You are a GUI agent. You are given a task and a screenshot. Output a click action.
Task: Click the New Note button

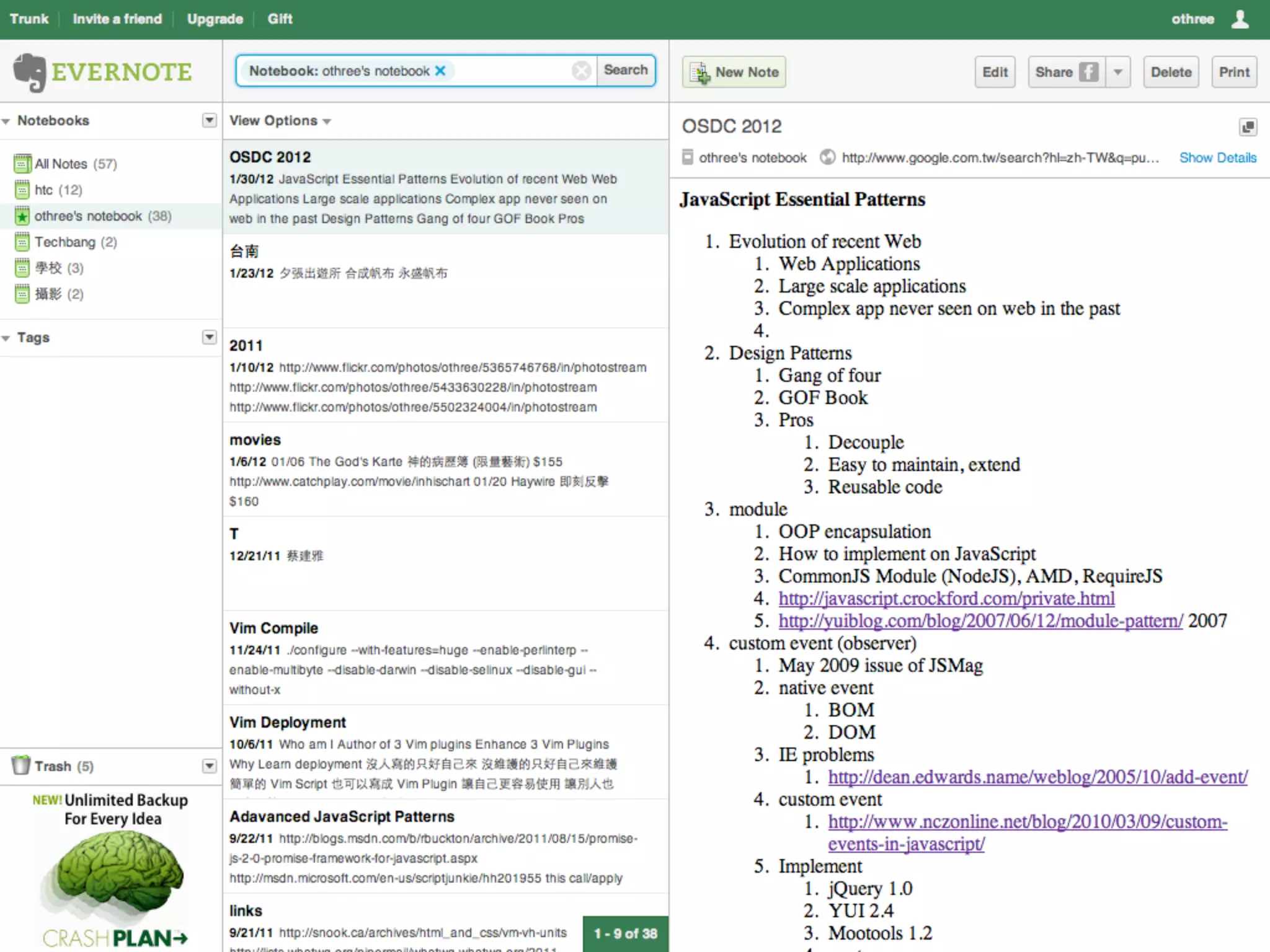pyautogui.click(x=734, y=72)
